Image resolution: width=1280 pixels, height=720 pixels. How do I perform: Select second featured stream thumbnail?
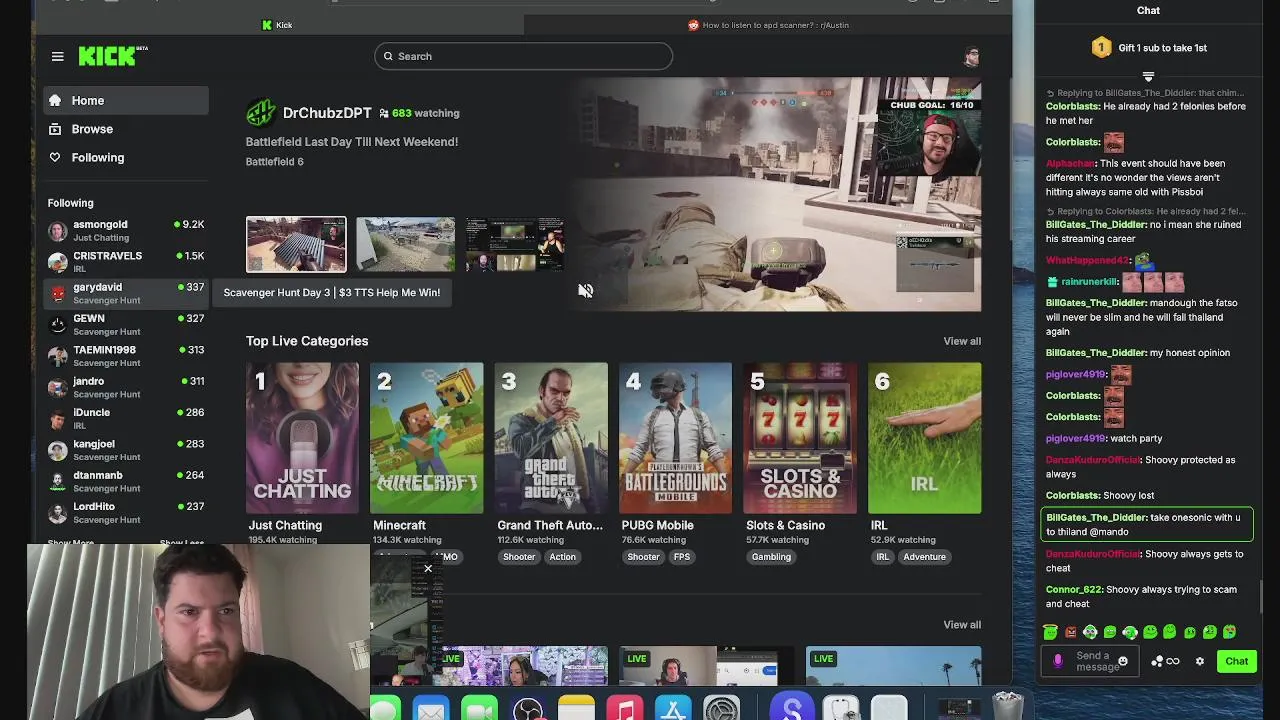(x=405, y=244)
